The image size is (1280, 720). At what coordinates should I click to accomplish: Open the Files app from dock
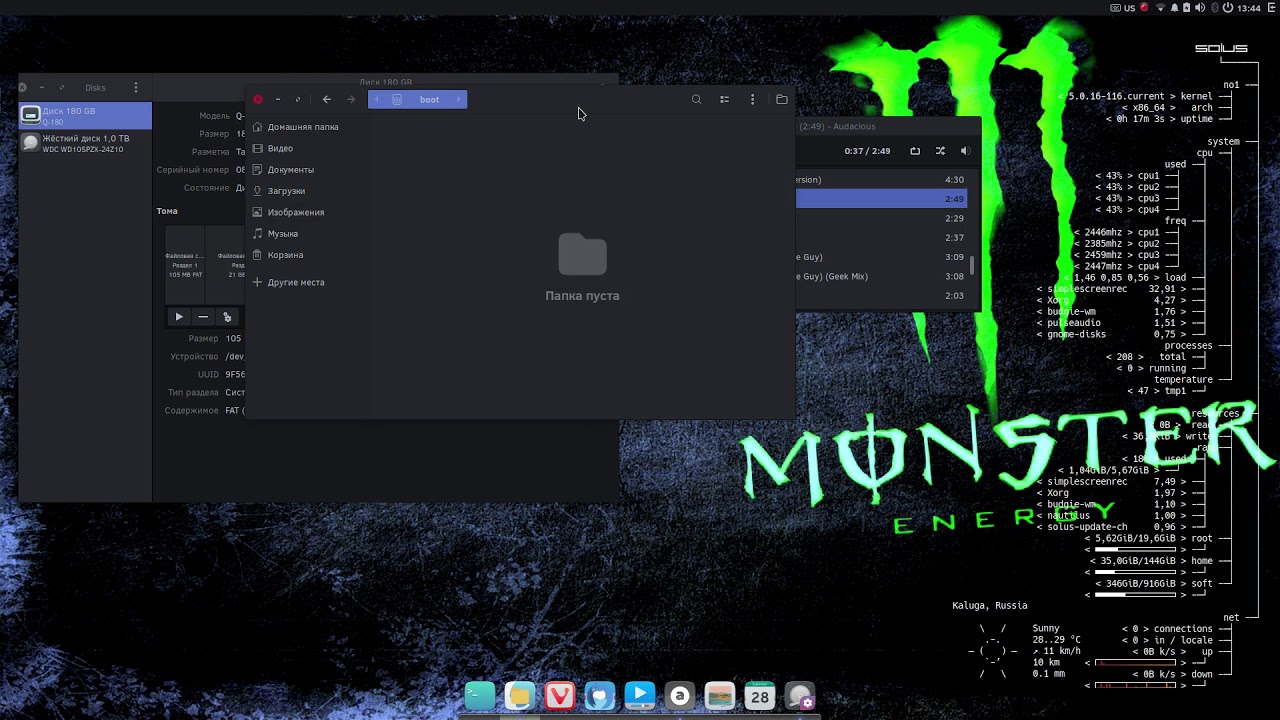(520, 696)
